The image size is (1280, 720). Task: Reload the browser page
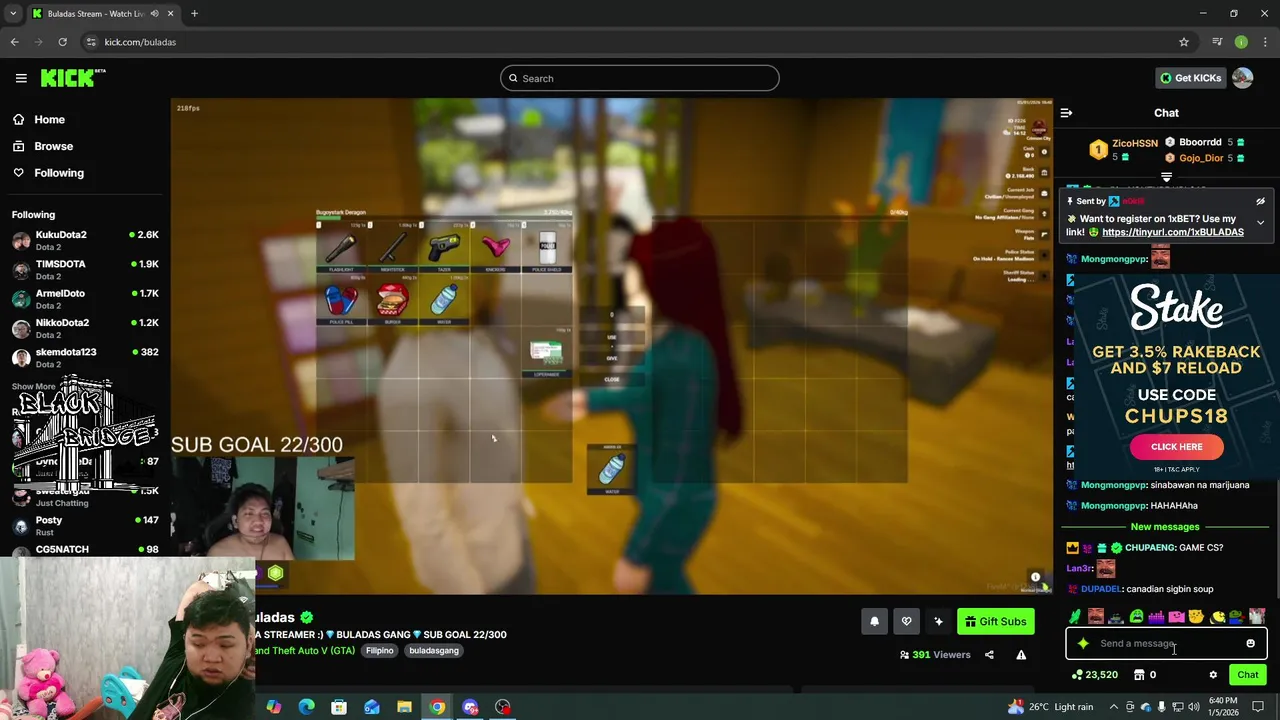click(x=62, y=42)
